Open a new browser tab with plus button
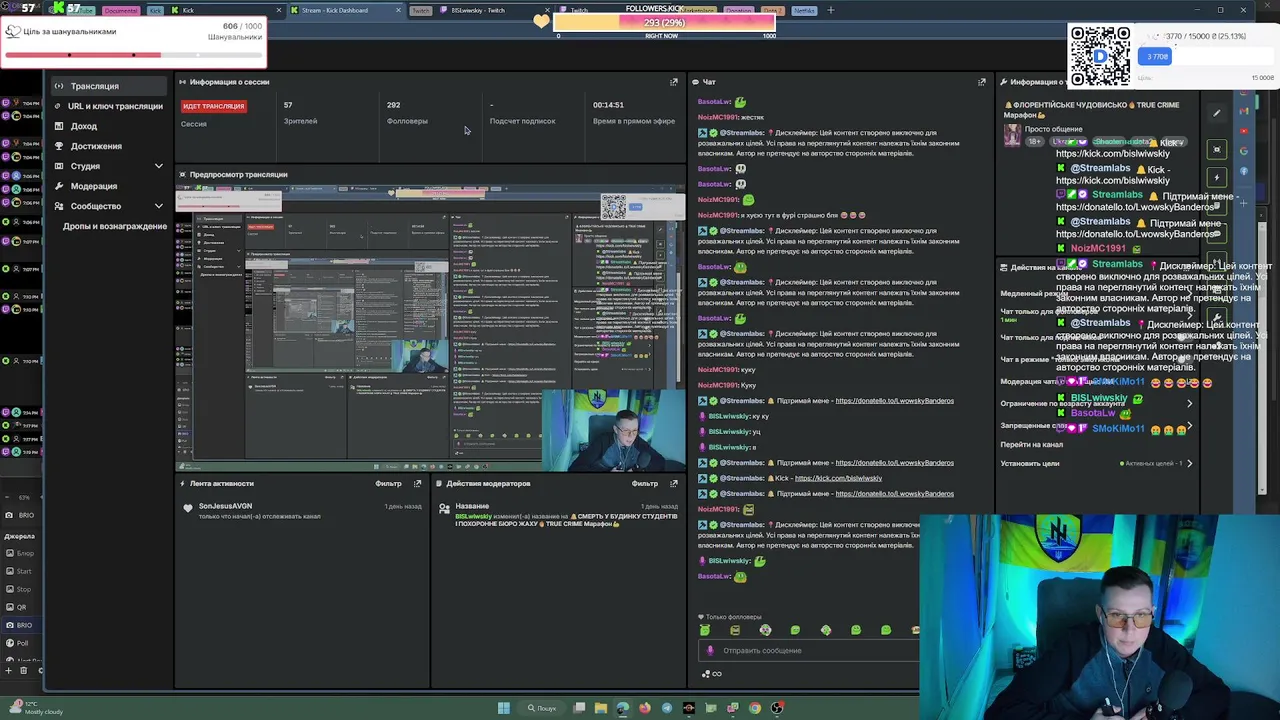The image size is (1280, 720). [x=830, y=10]
